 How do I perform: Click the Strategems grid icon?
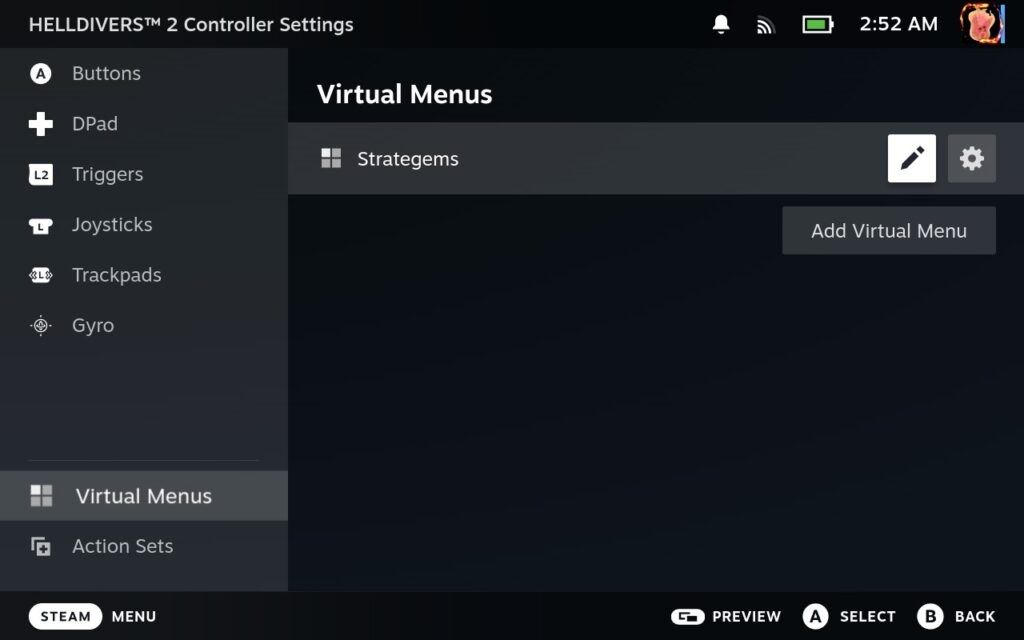click(331, 158)
